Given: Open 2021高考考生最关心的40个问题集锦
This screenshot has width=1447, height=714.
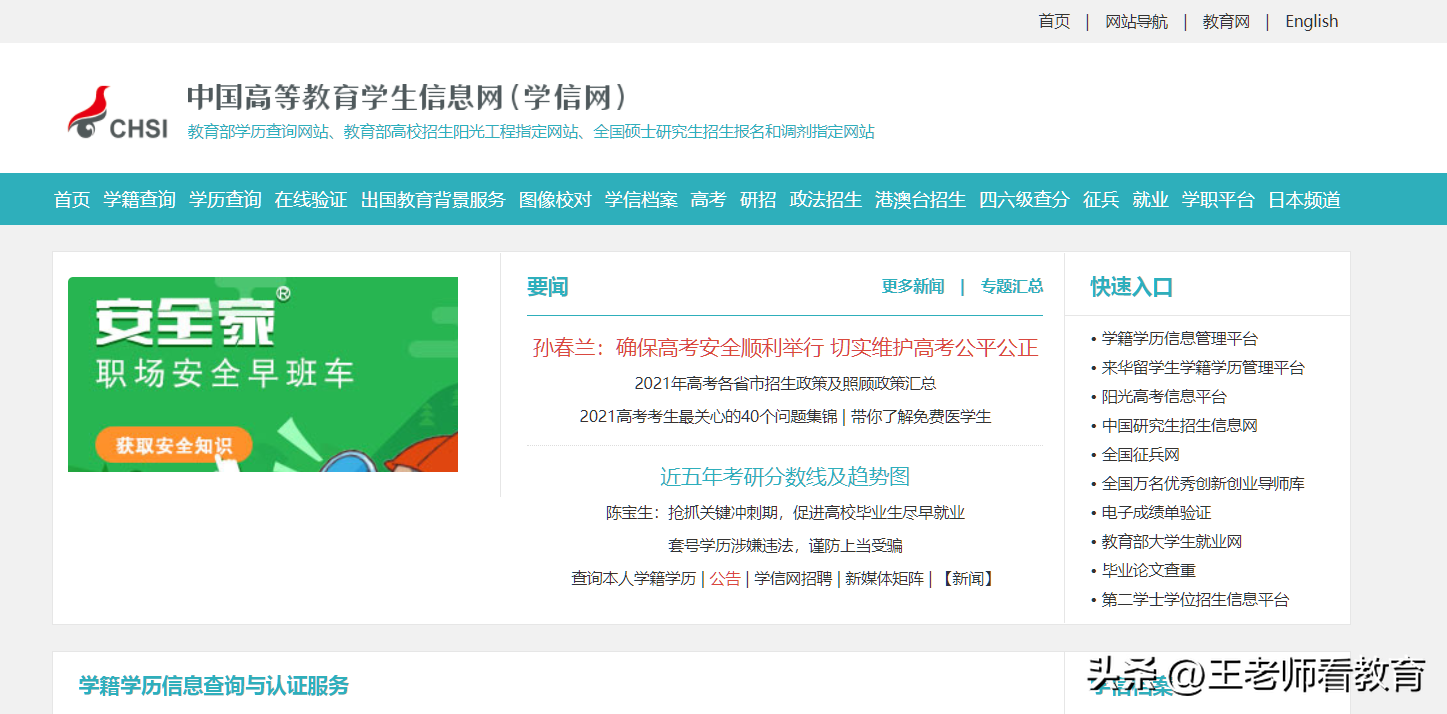Looking at the screenshot, I should point(708,417).
